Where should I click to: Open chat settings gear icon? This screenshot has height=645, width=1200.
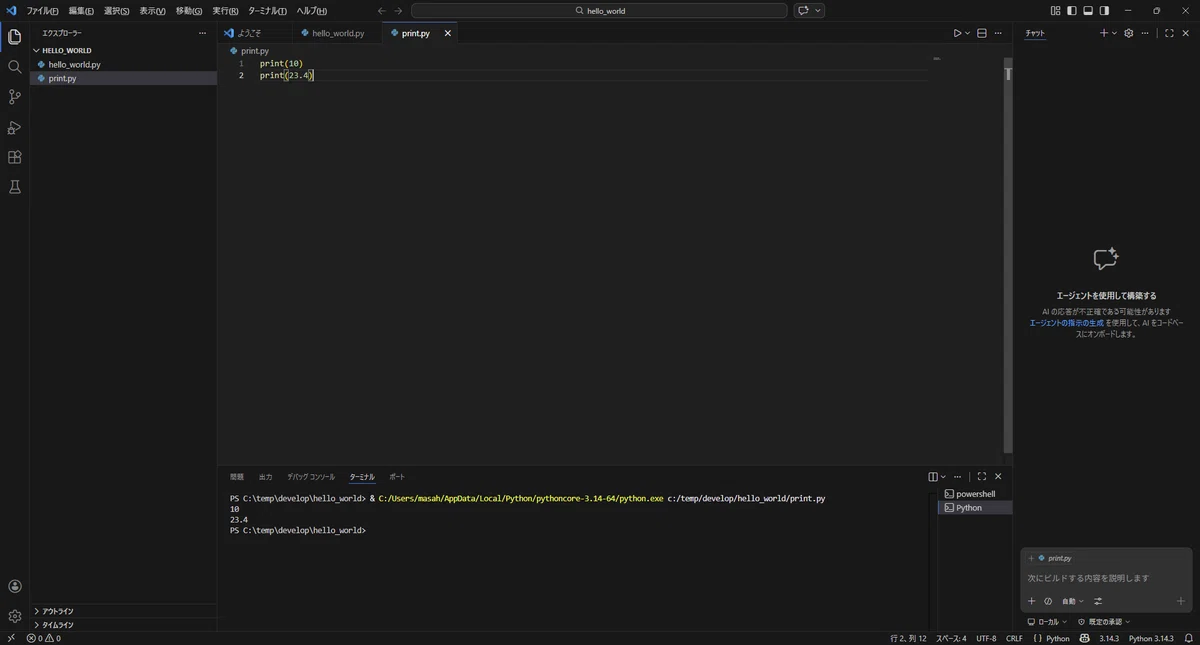coord(1129,33)
